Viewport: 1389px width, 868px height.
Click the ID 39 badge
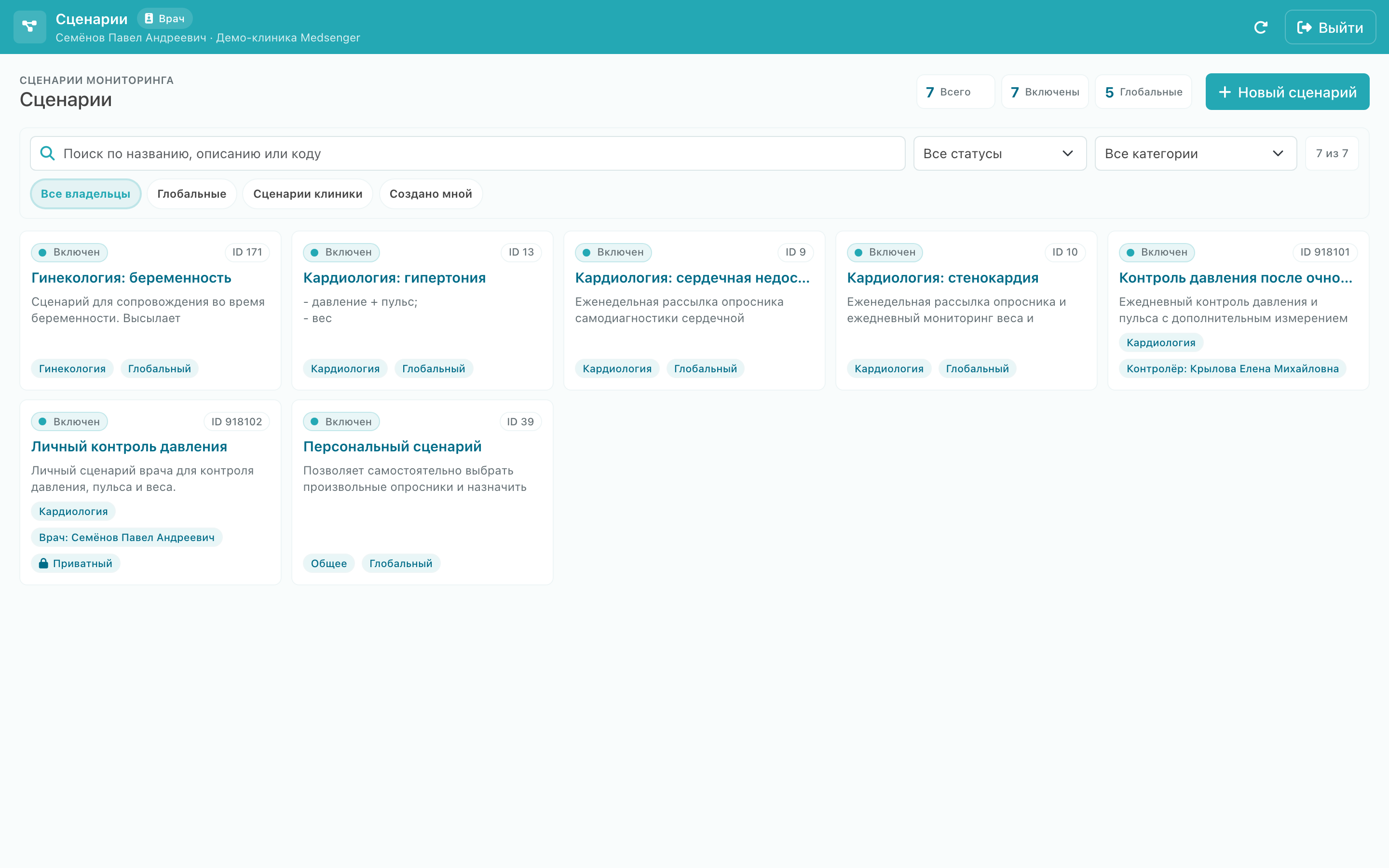(520, 421)
